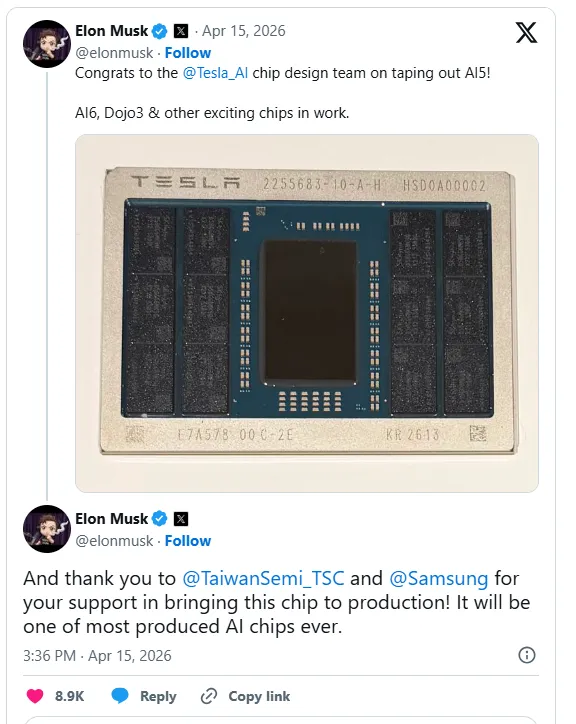Click verified badge in second tweet header
This screenshot has height=724, width=576.
[x=160, y=519]
